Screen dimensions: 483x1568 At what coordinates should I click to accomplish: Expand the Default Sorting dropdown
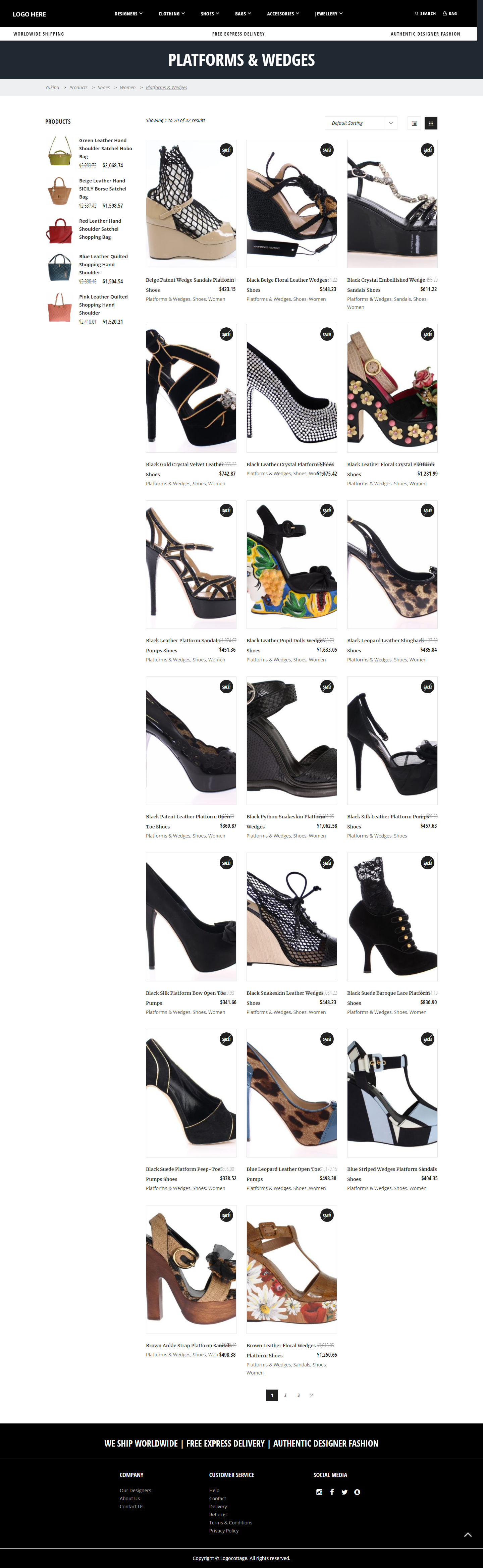(x=361, y=123)
